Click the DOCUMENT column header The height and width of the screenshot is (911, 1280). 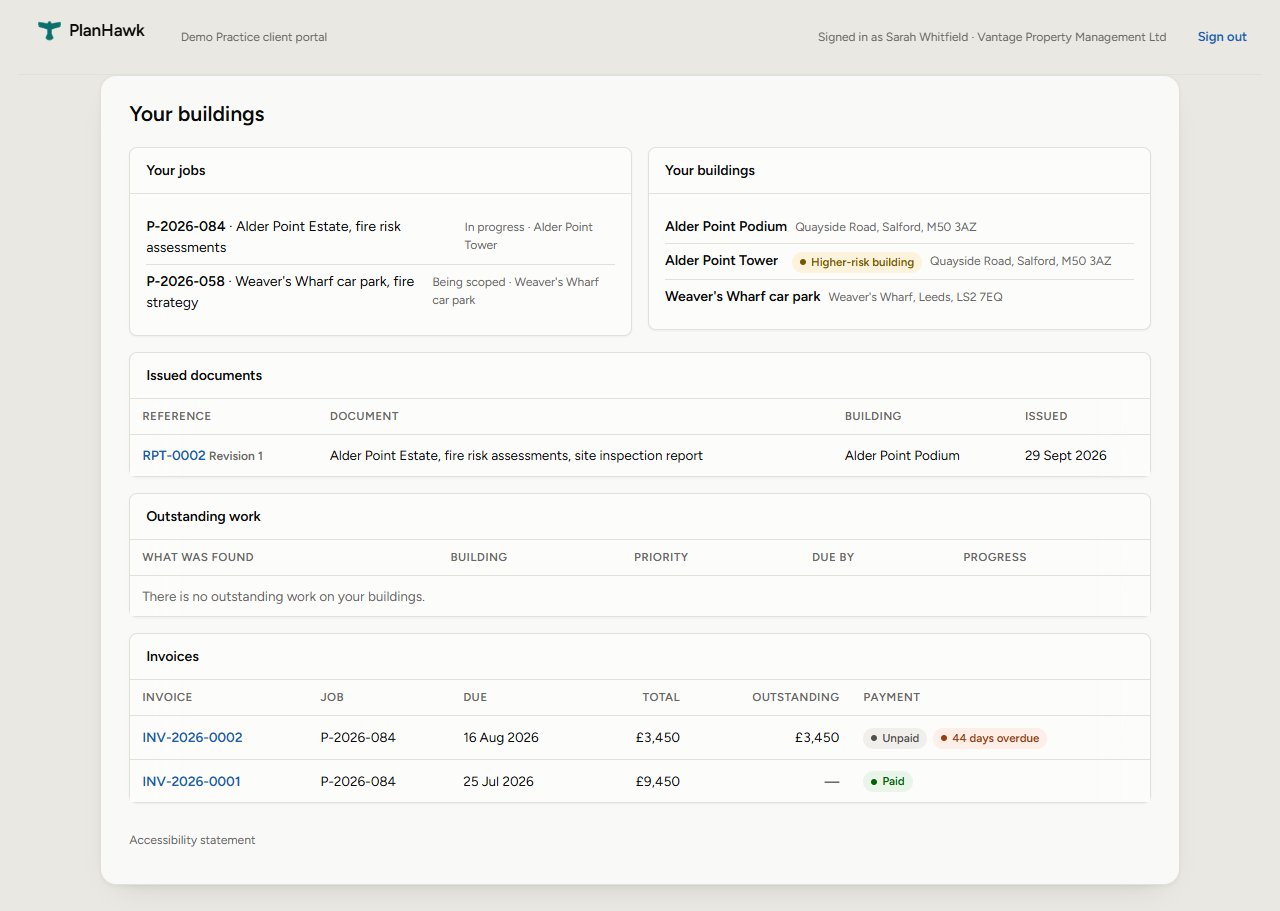364,416
